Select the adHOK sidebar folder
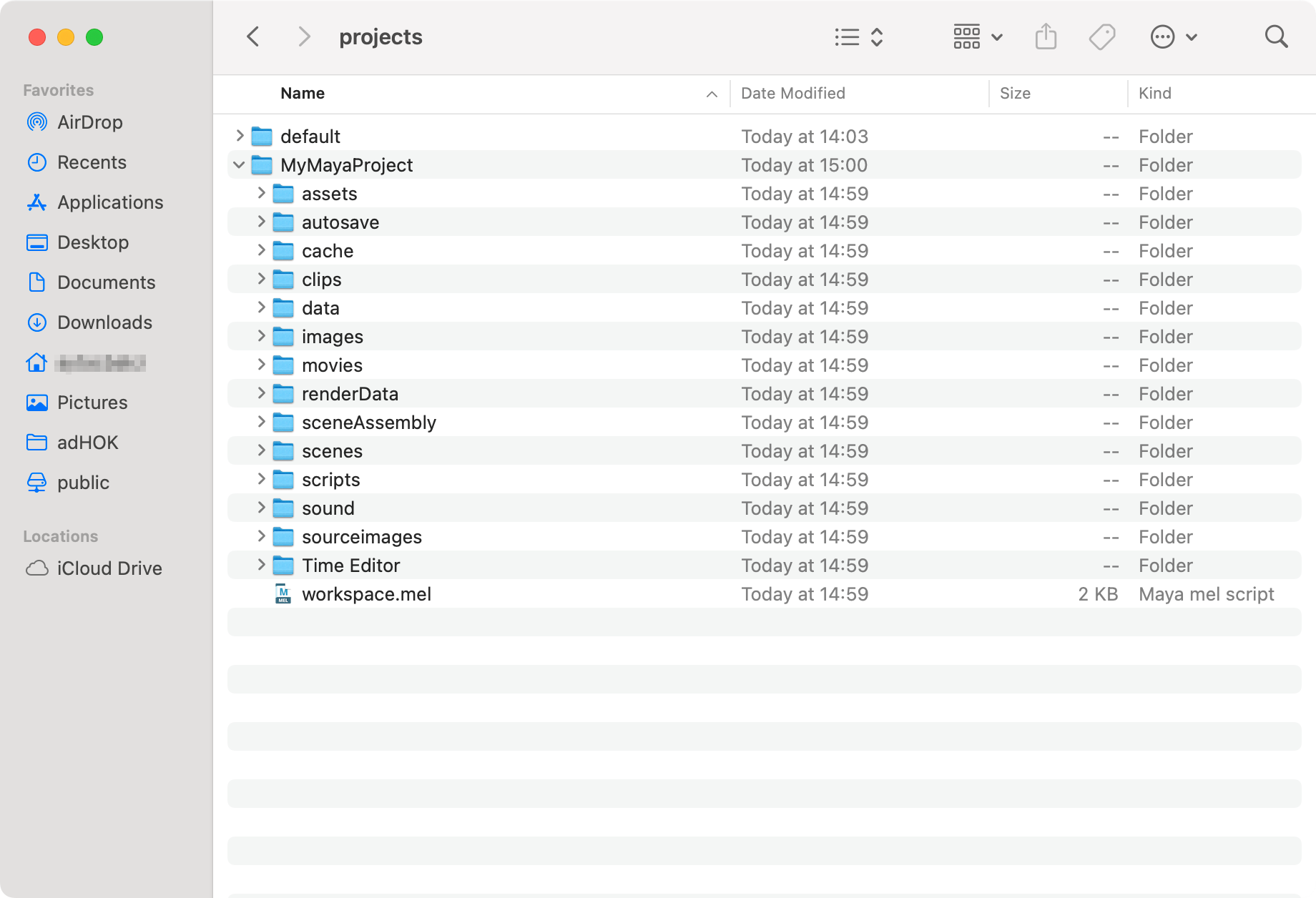The height and width of the screenshot is (898, 1316). 88,443
